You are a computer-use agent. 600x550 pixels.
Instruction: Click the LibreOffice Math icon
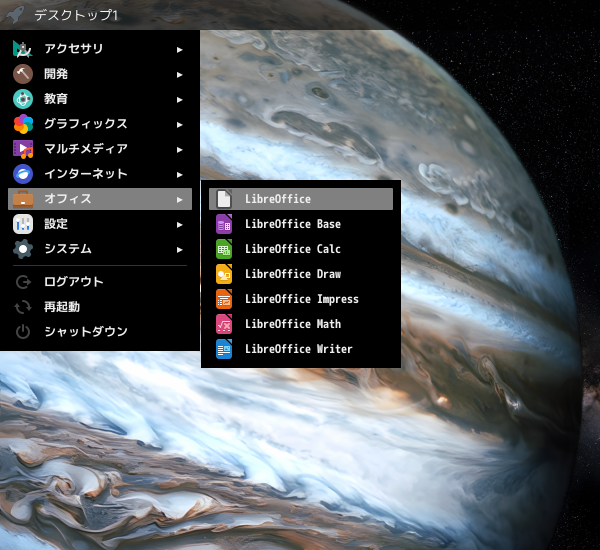click(x=224, y=324)
